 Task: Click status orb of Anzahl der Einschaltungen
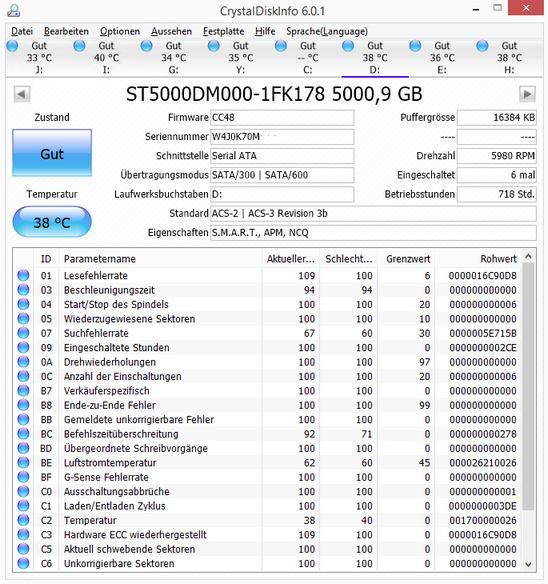point(23,376)
